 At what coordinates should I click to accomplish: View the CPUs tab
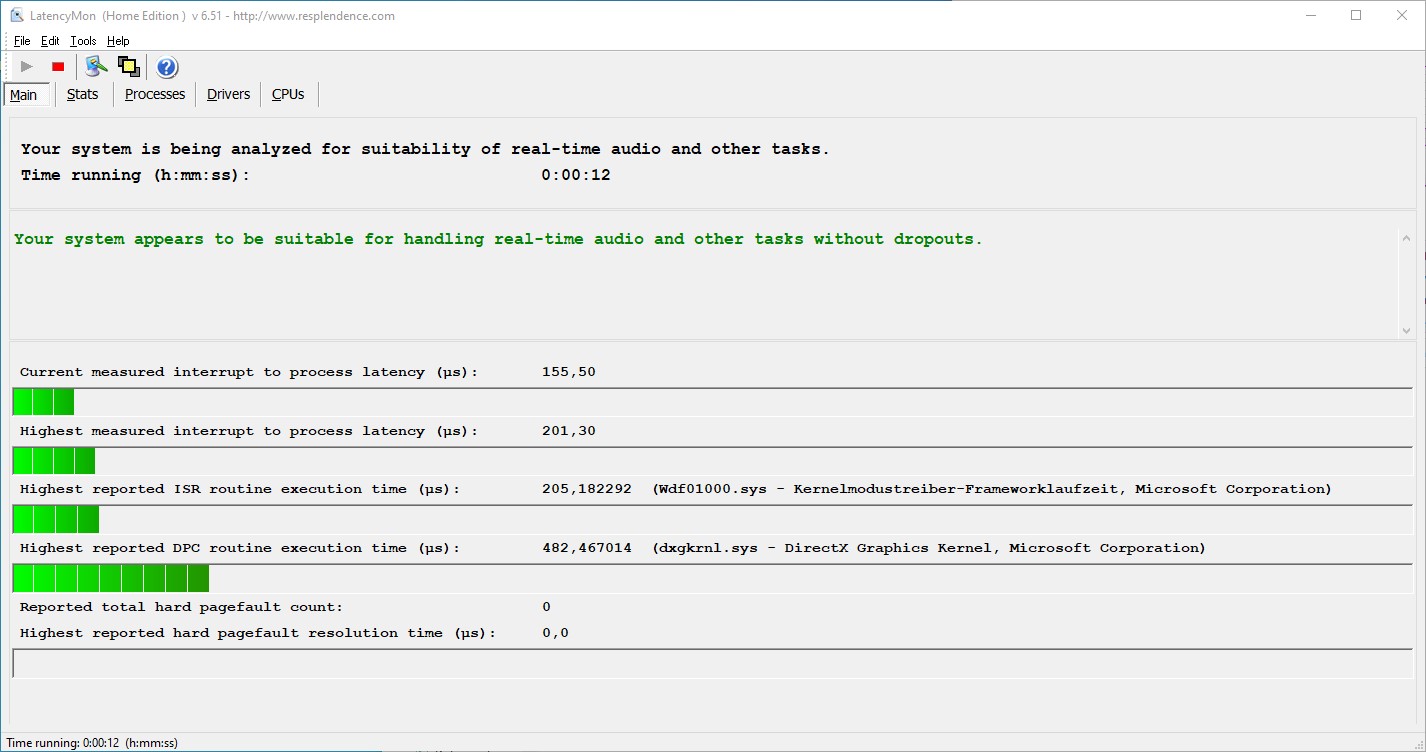(288, 94)
